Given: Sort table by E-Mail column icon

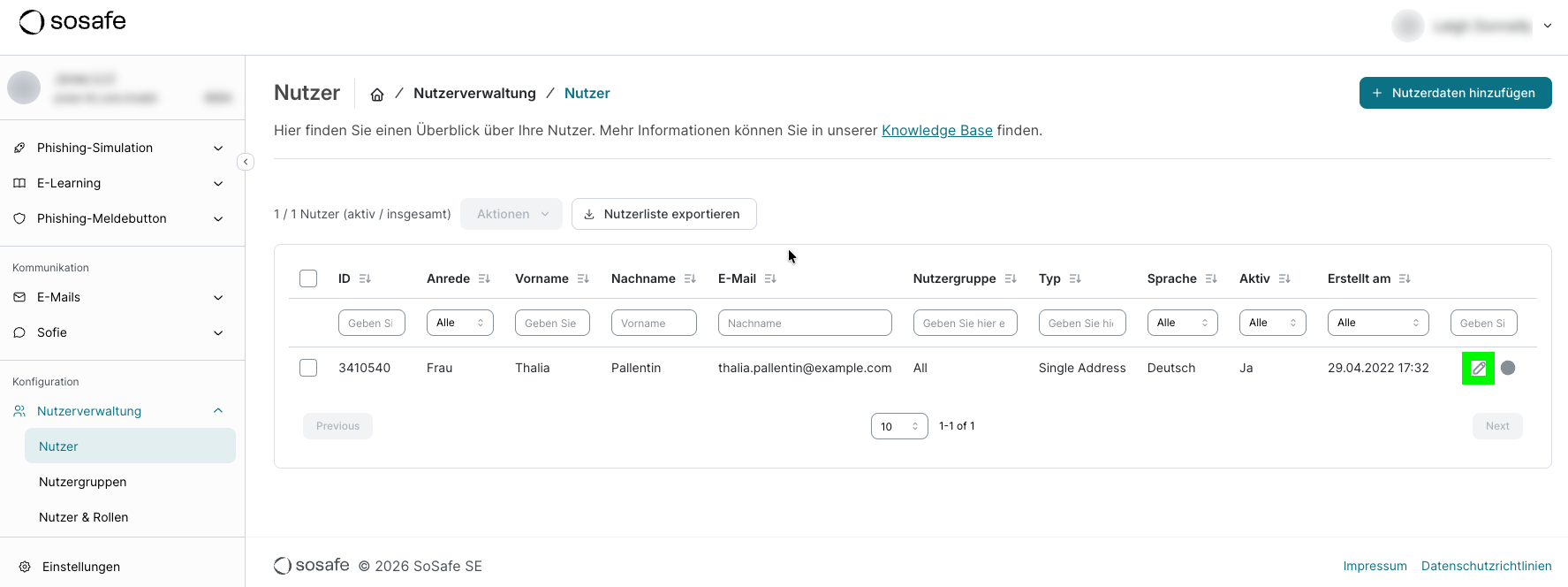Looking at the screenshot, I should pos(770,278).
